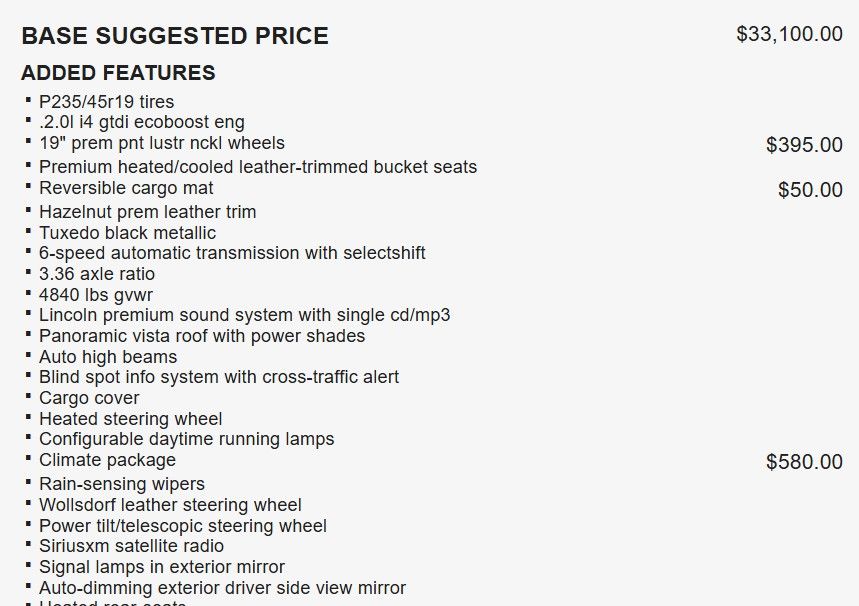
Task: Select the Tuxedo black metallic entry
Action: pyautogui.click(x=127, y=233)
